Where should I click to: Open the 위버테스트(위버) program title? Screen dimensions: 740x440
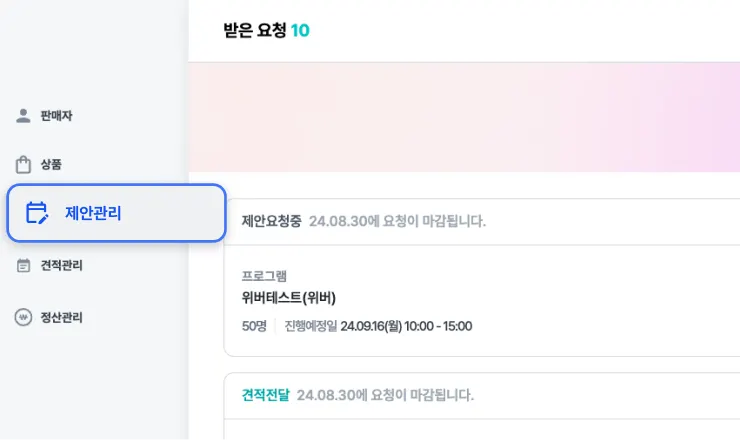tap(289, 298)
